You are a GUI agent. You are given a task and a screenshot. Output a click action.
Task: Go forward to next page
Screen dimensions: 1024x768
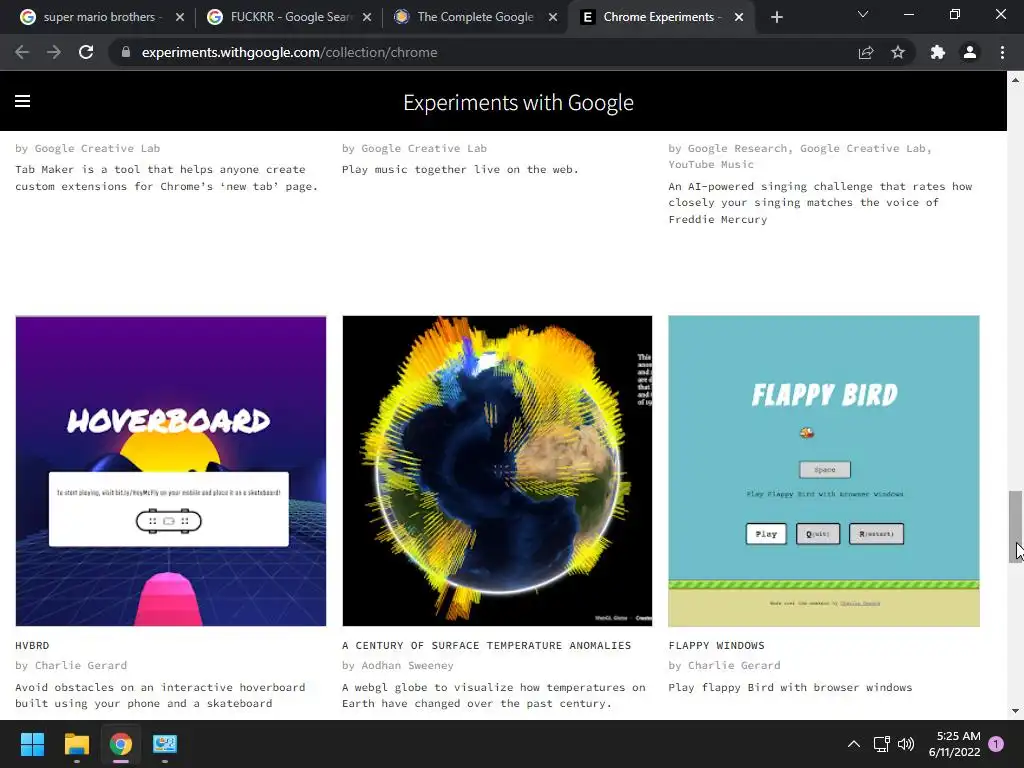pos(54,52)
